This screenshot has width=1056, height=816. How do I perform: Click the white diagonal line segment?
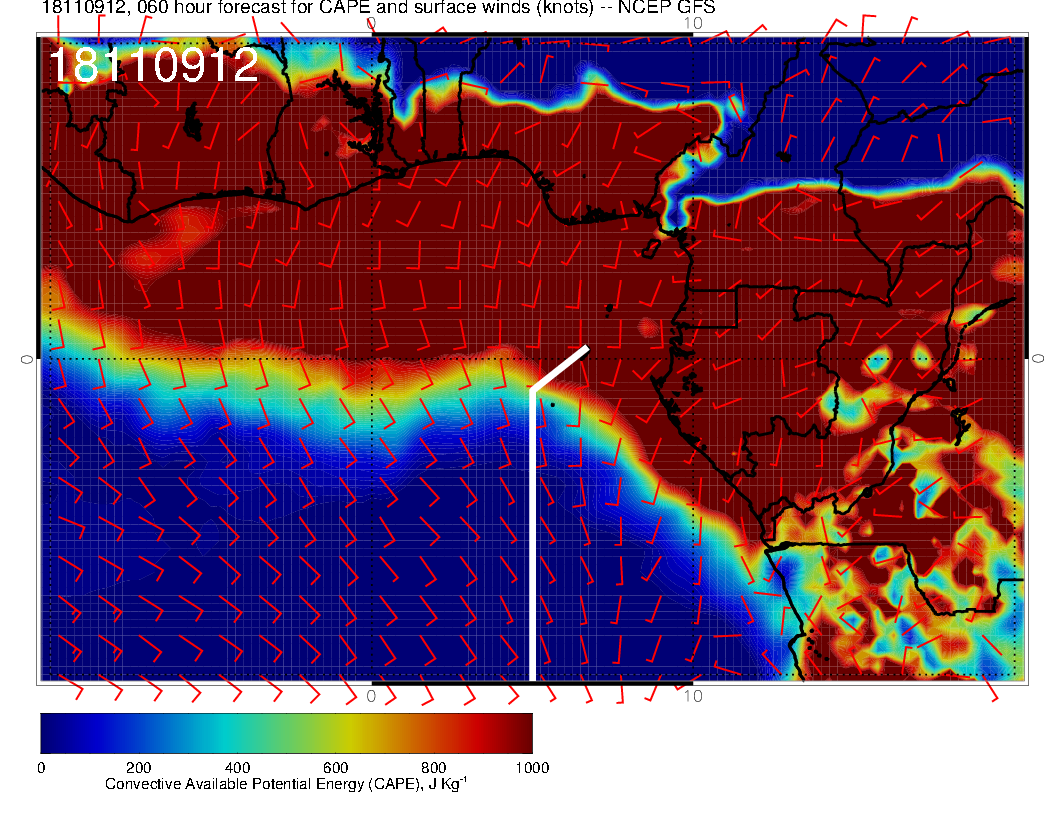point(560,368)
